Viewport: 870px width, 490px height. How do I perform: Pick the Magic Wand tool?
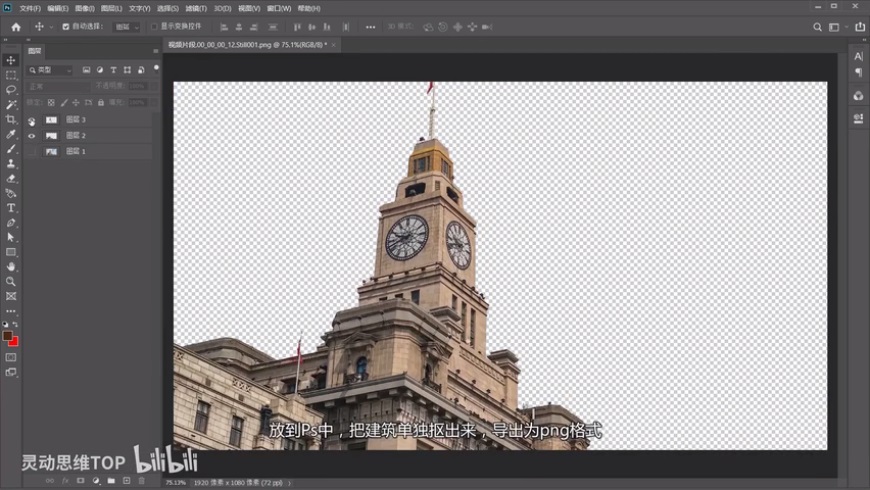(11, 104)
